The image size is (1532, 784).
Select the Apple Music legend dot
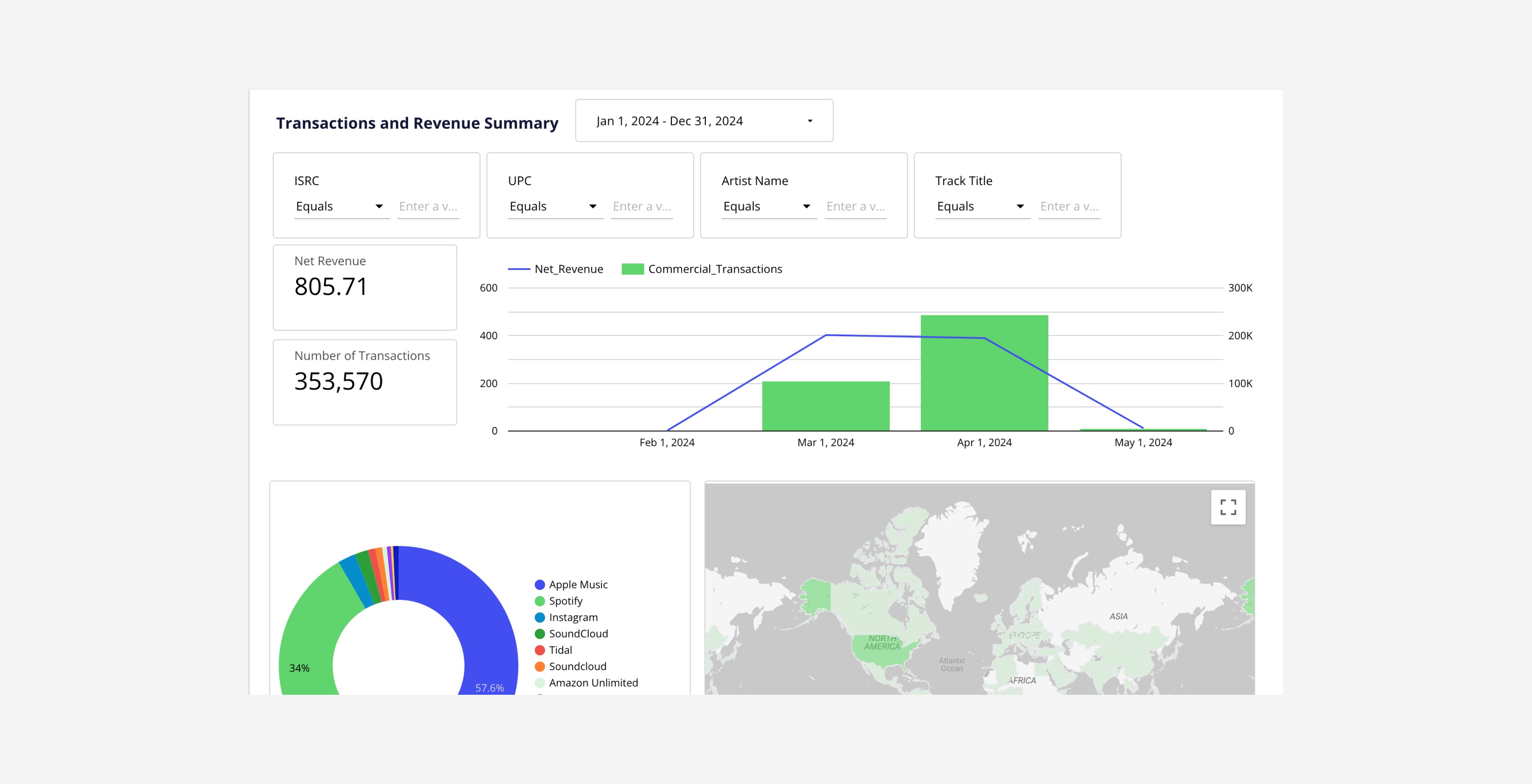539,585
